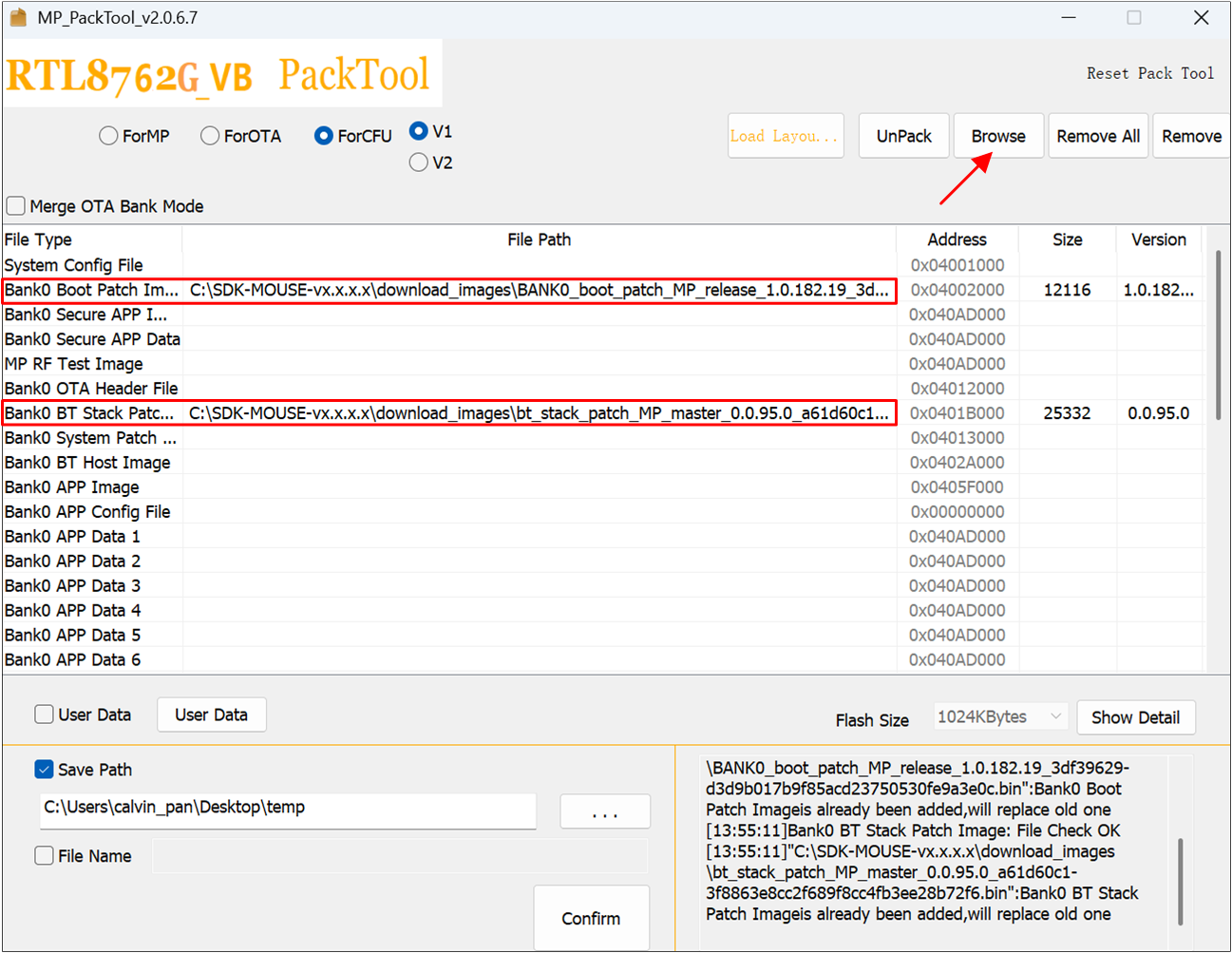
Task: Click the save path ellipsis browse button
Action: pyautogui.click(x=604, y=812)
